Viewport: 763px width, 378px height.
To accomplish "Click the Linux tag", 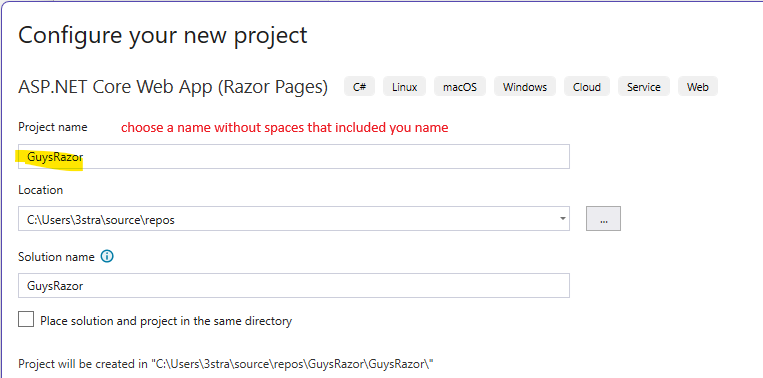I will (404, 87).
